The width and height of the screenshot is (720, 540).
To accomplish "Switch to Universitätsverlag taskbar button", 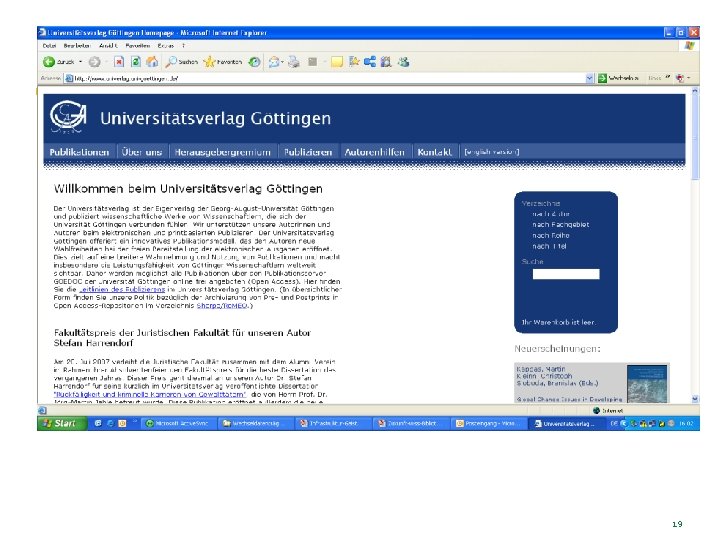I will click(x=566, y=423).
